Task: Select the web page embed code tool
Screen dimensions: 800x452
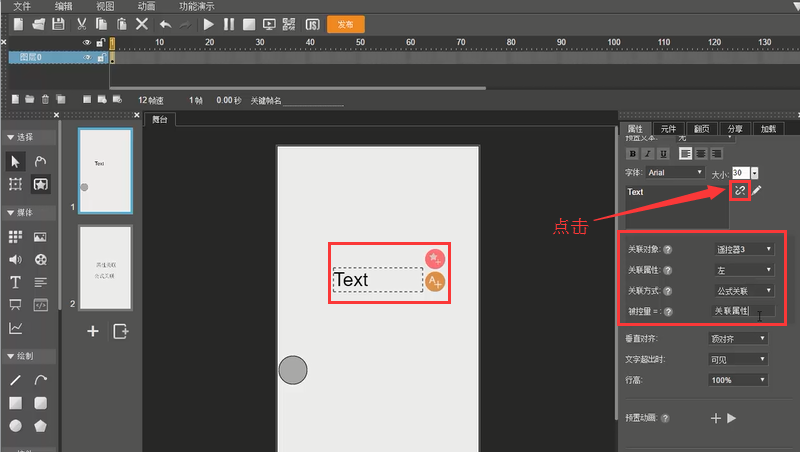Action: pyautogui.click(x=40, y=305)
